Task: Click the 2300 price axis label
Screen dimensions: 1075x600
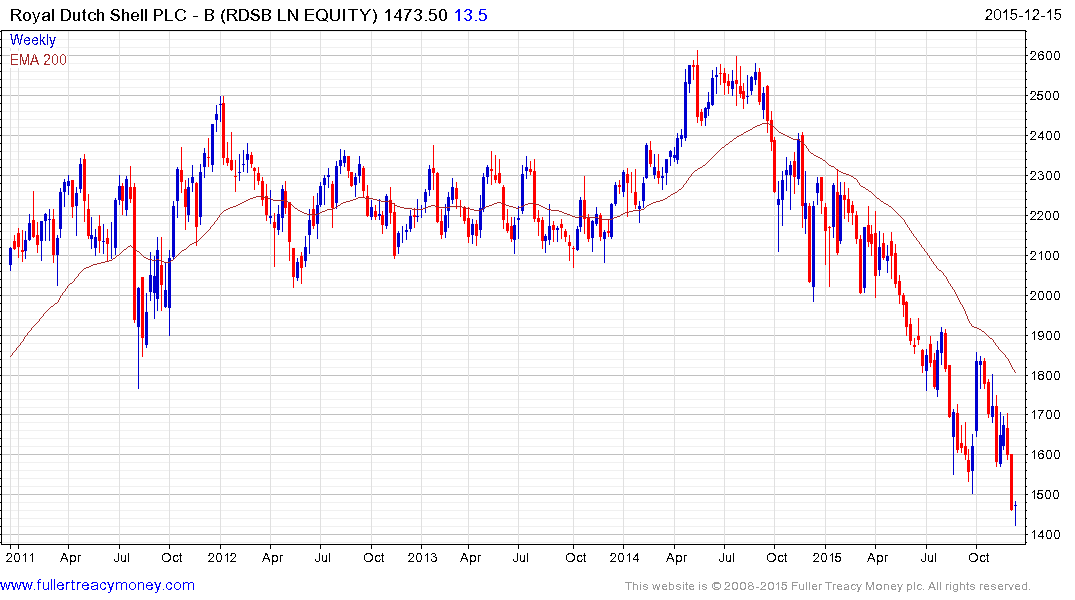Action: (1045, 176)
